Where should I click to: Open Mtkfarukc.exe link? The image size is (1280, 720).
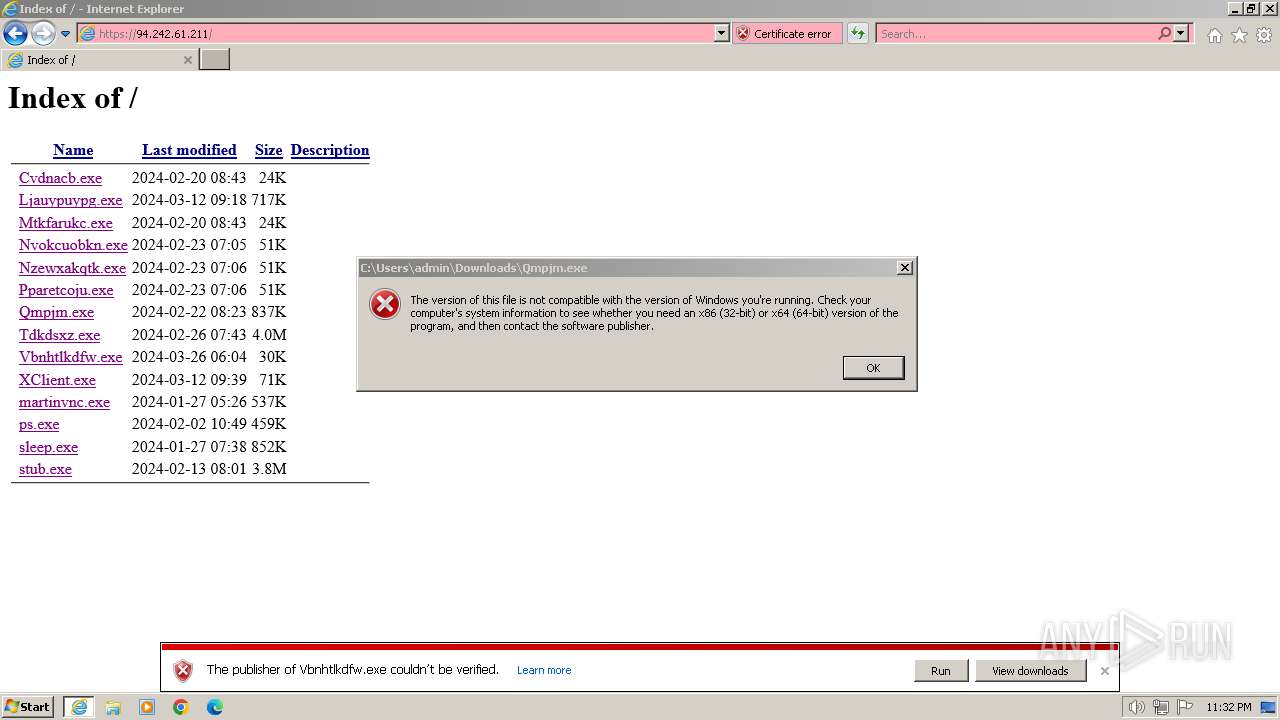click(x=66, y=223)
